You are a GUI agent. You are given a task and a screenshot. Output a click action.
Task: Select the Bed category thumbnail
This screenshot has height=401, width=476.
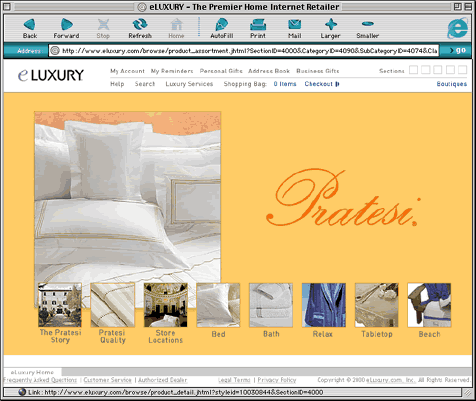tap(218, 305)
